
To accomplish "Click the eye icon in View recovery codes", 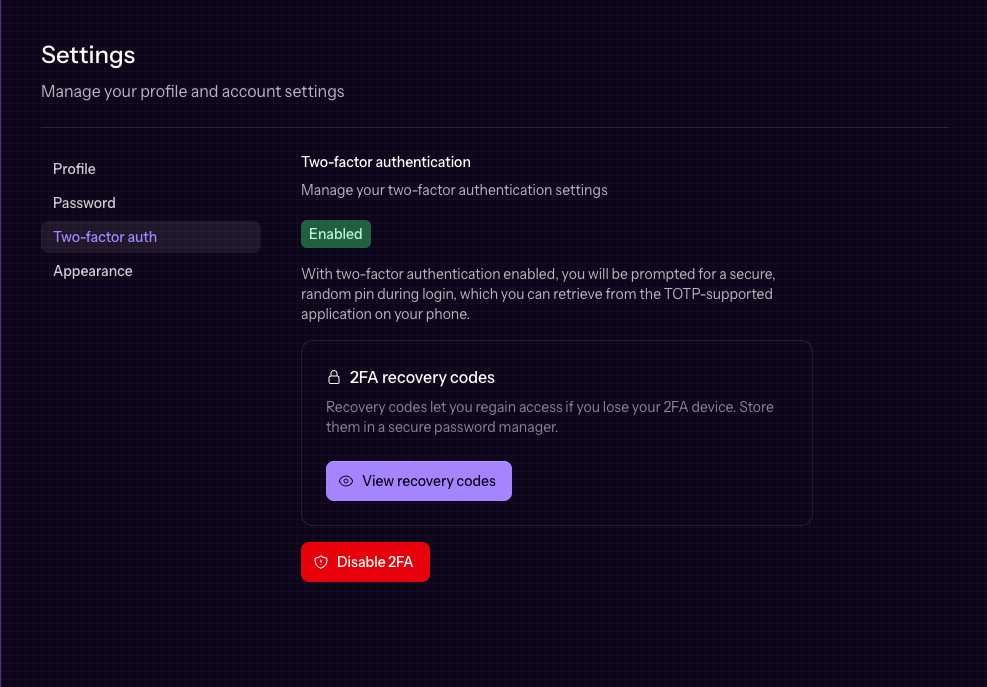I will click(346, 481).
